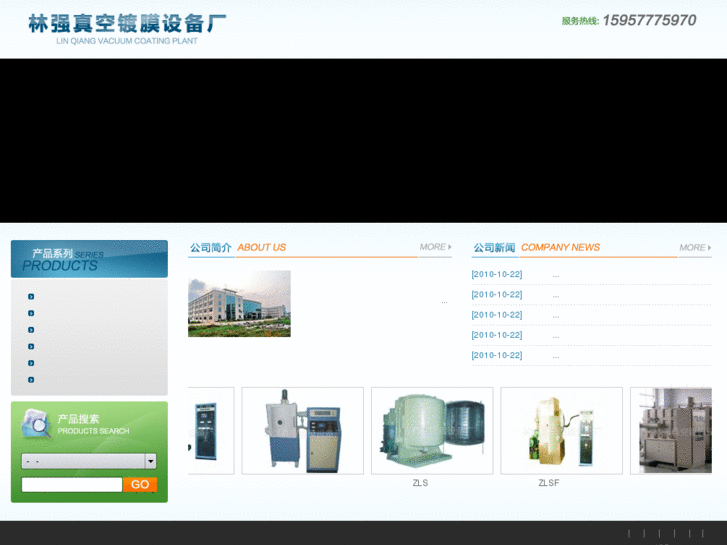Image resolution: width=727 pixels, height=545 pixels.
Task: Click the partially visible control cabinet product image
Action: [x=211, y=430]
